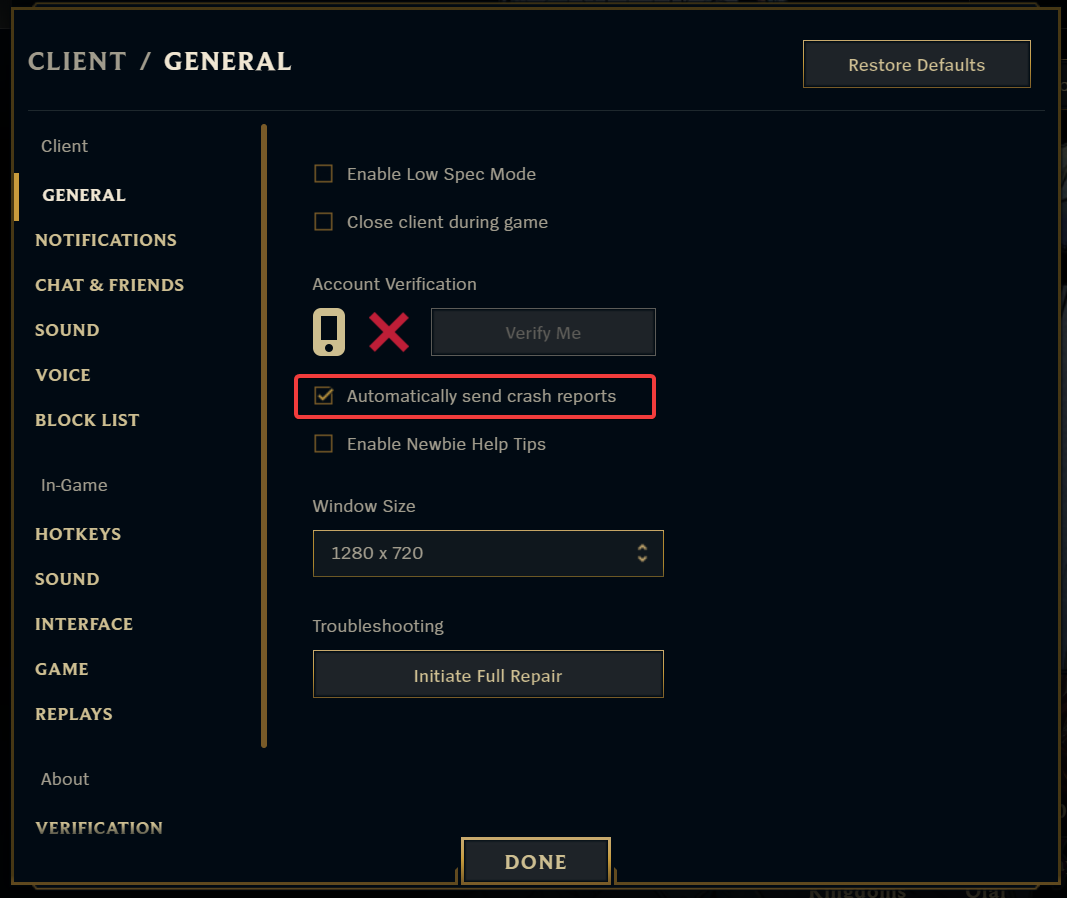Click Initiate Full Repair button
This screenshot has width=1067, height=898.
[488, 674]
